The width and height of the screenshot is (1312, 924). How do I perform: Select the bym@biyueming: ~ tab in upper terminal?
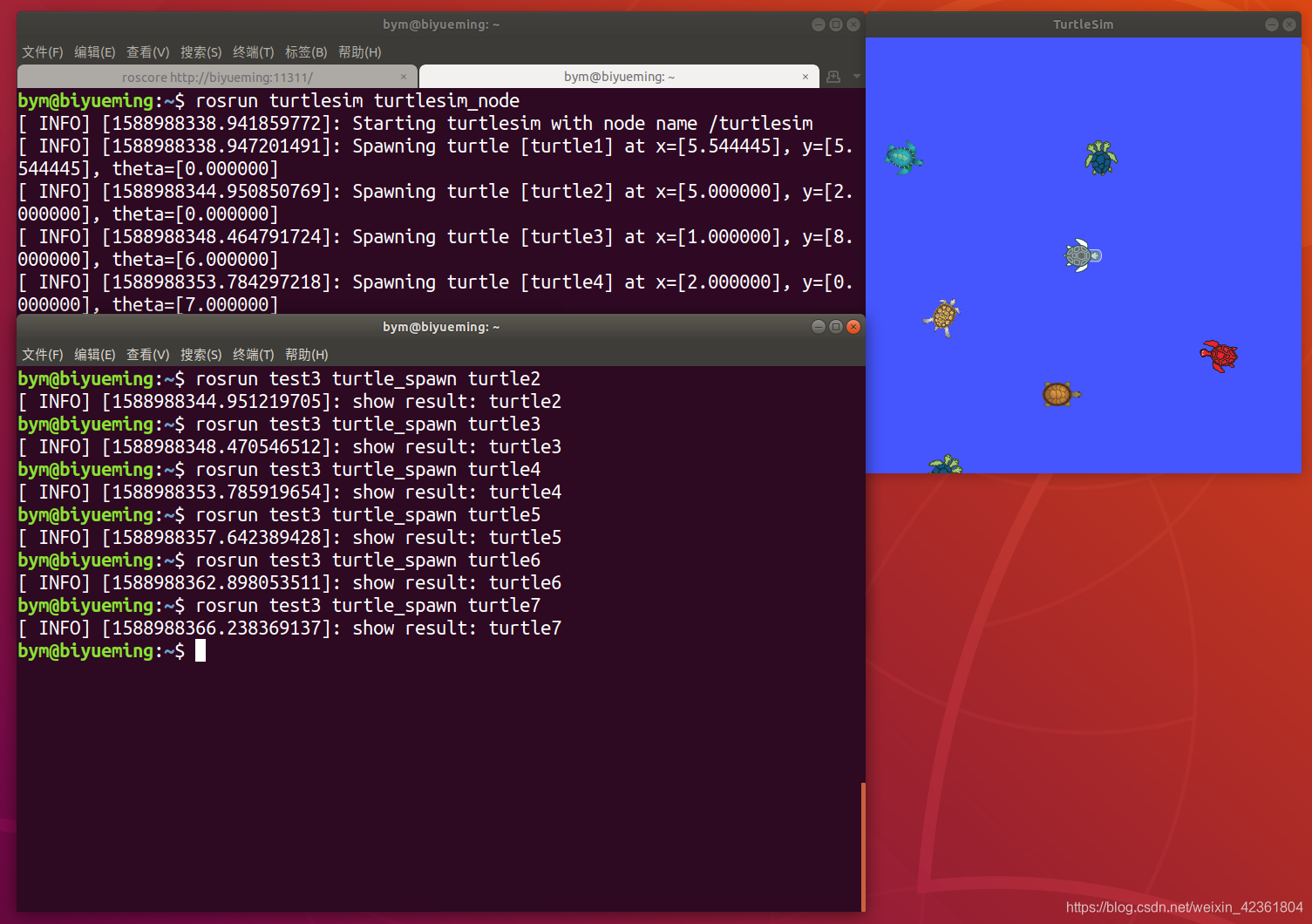619,77
